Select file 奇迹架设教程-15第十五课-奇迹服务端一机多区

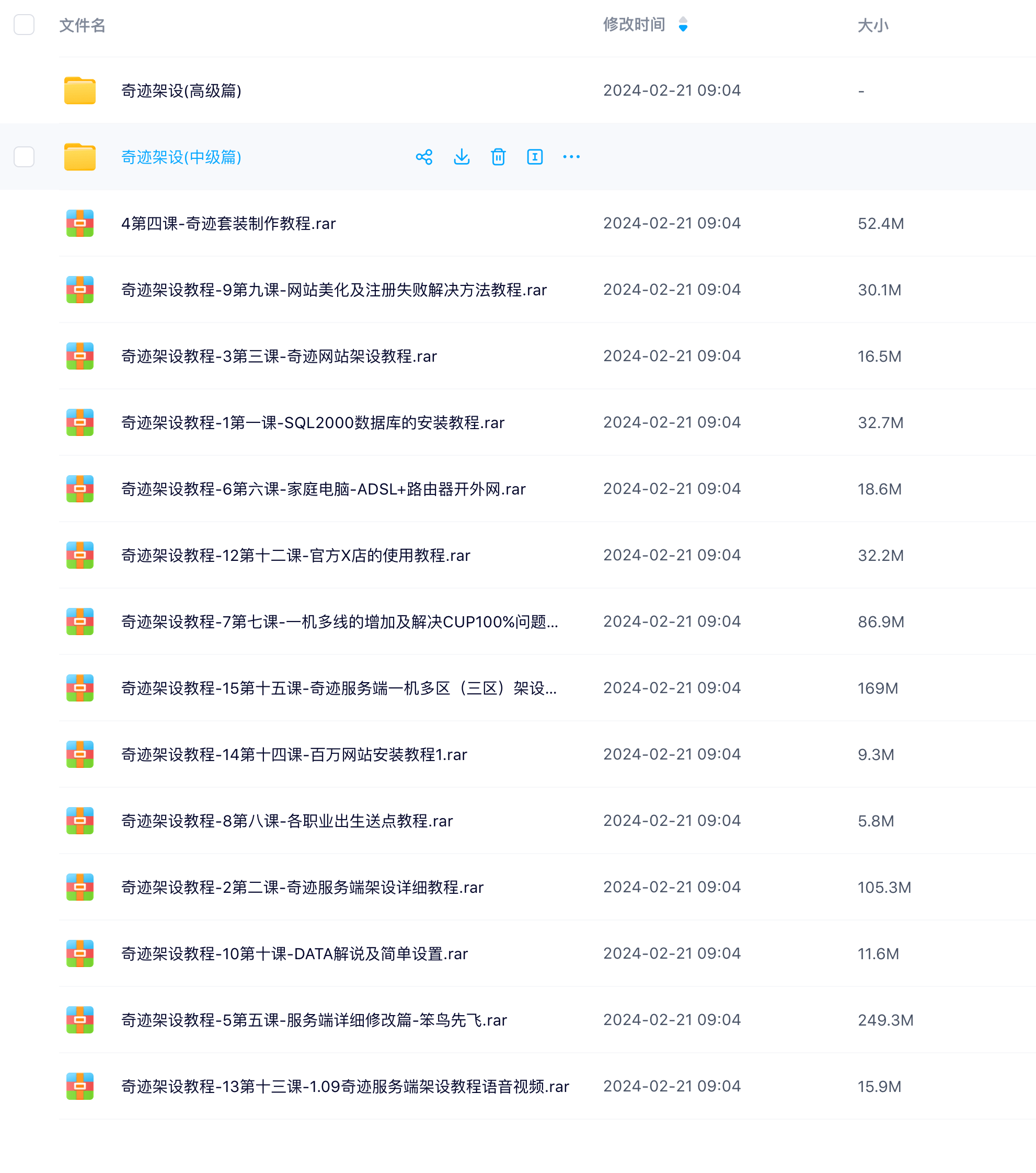pos(339,688)
